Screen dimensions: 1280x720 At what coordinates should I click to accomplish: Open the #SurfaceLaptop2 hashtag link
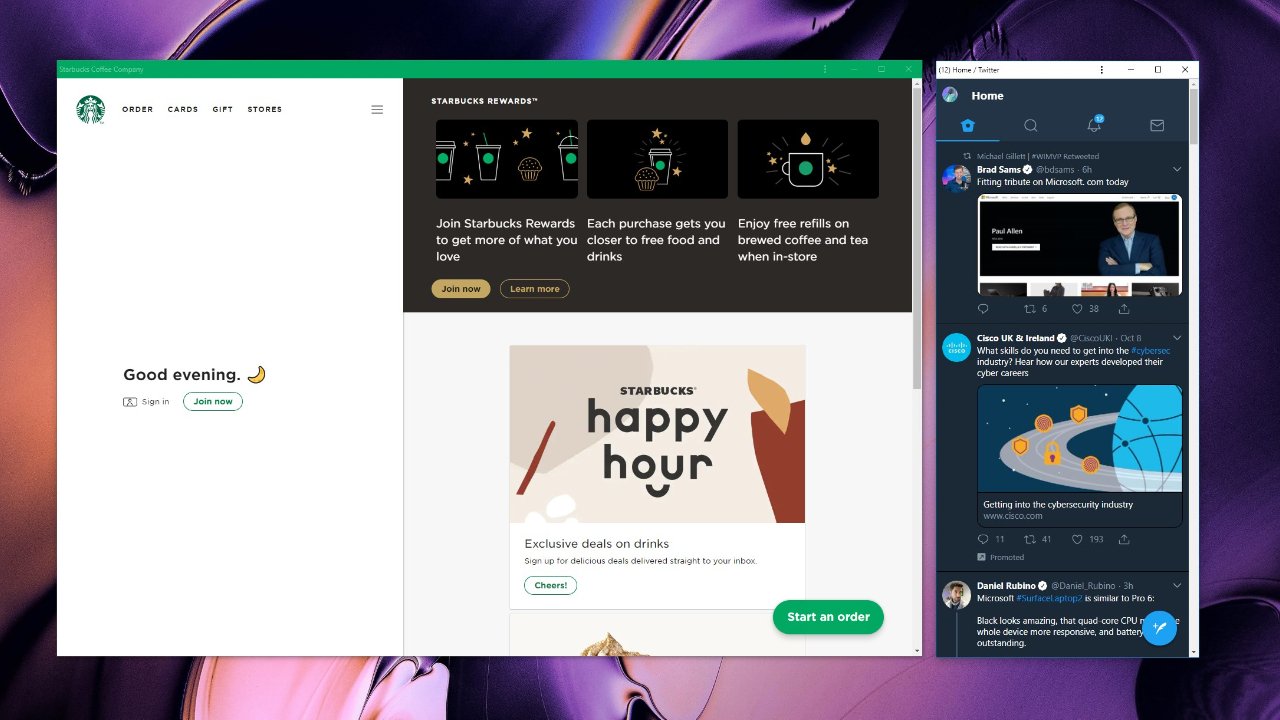1049,598
